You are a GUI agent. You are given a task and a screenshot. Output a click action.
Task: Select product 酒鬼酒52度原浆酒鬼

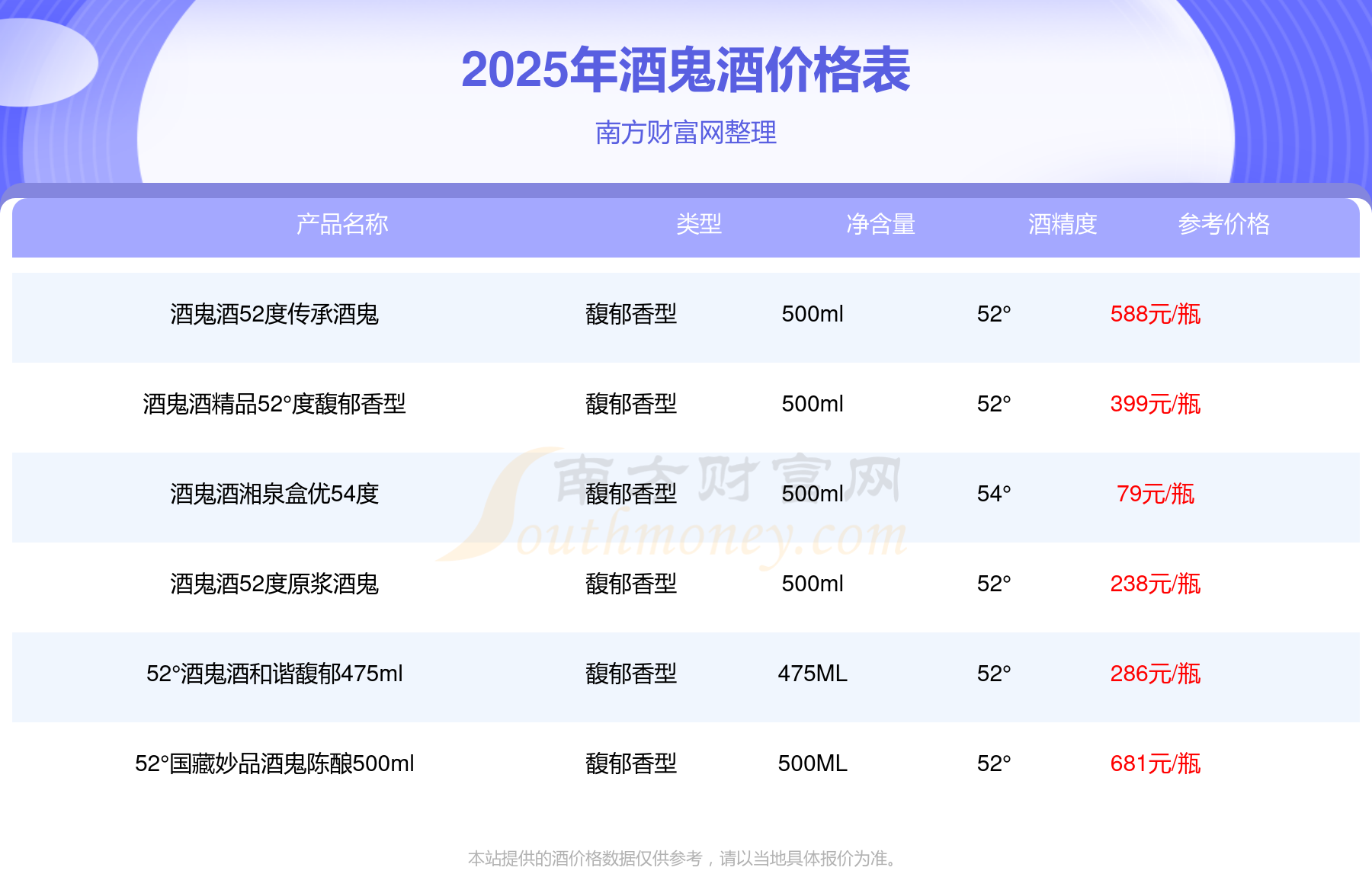coord(274,584)
